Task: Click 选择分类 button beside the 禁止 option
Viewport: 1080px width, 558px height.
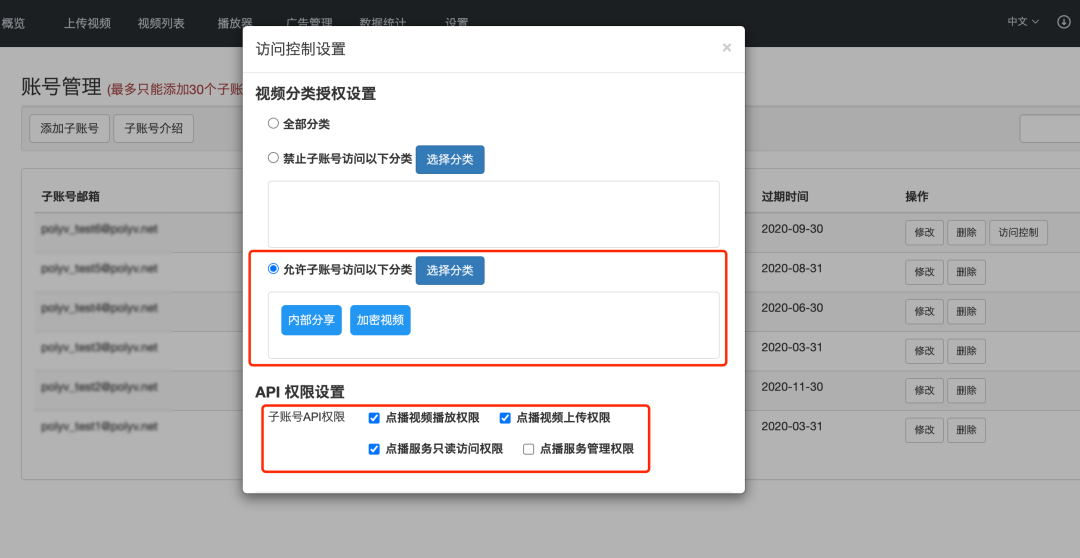Action: pos(450,159)
